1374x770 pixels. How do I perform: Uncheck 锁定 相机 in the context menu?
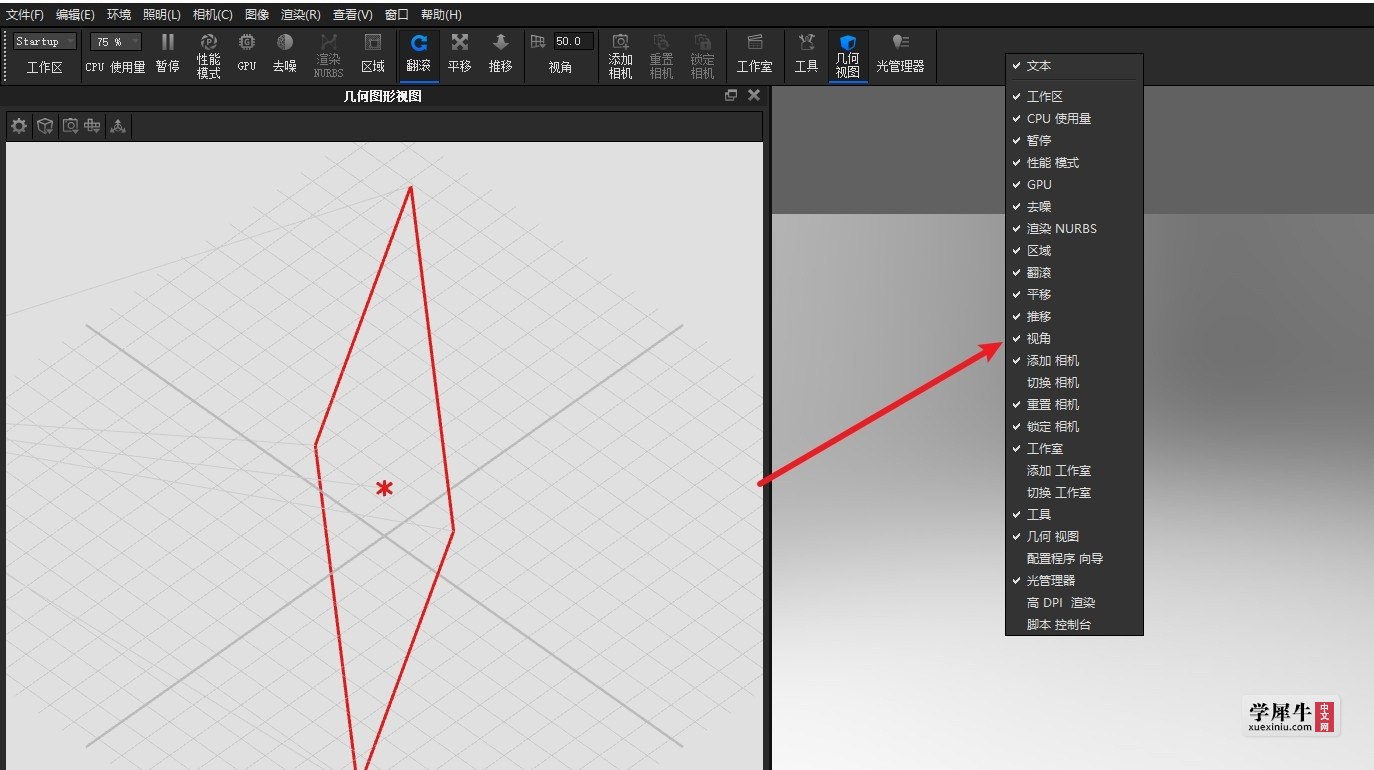pos(1074,426)
